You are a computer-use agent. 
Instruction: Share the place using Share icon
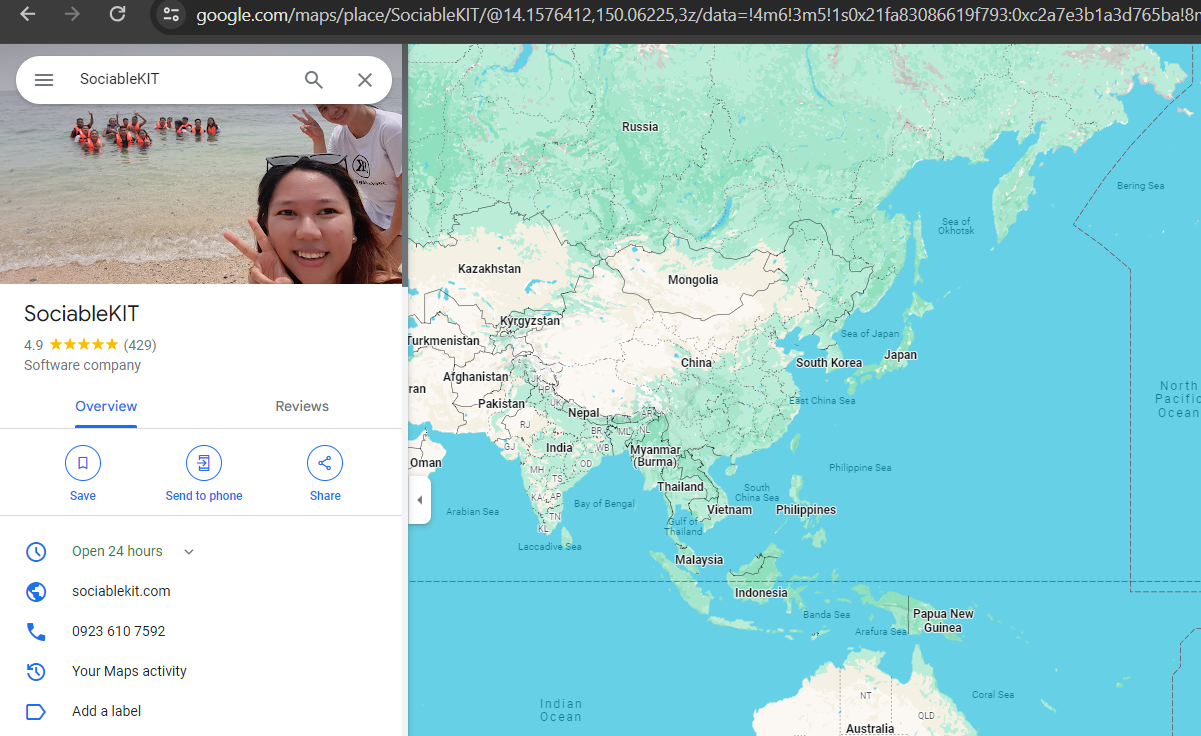[325, 463]
